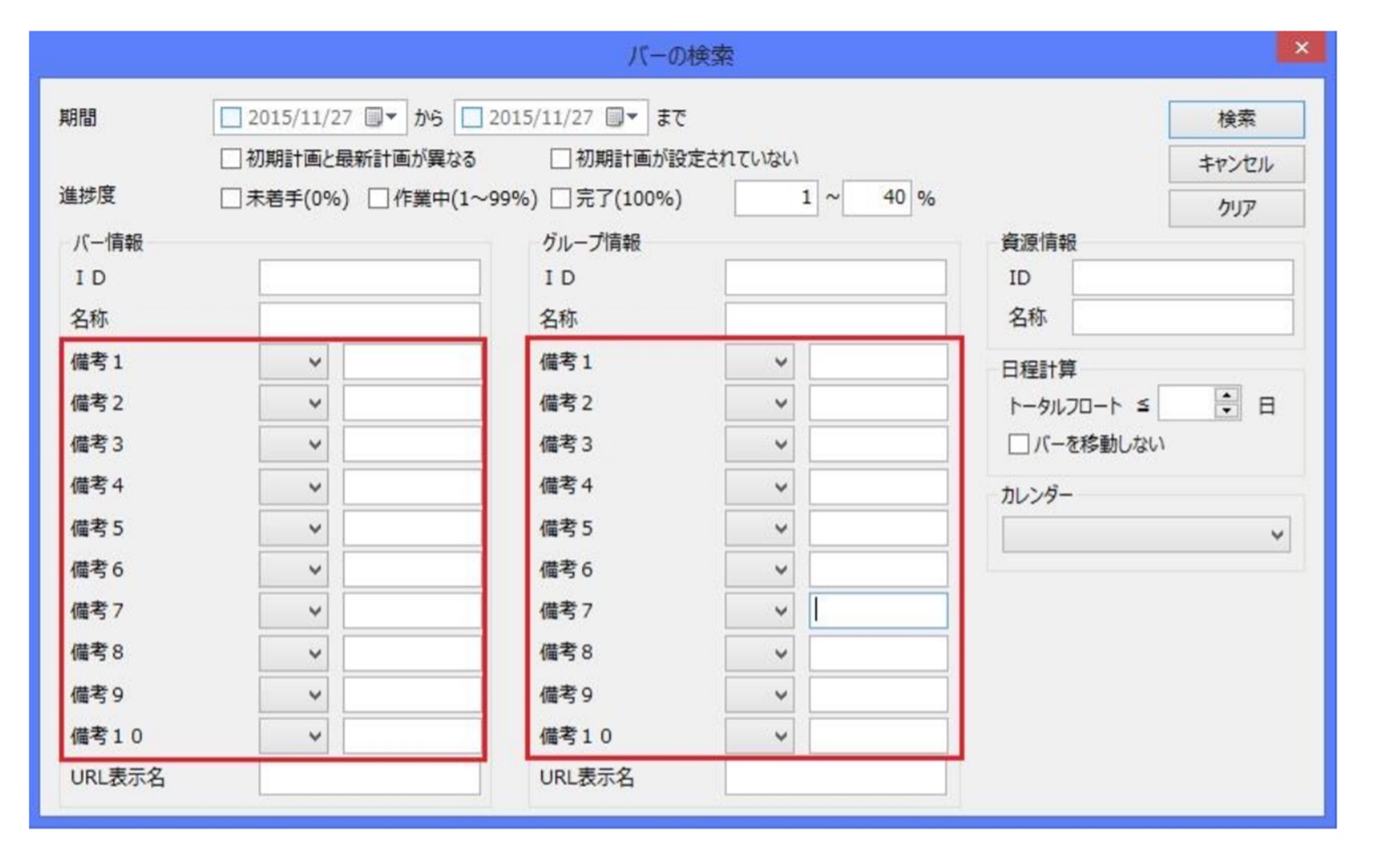The height and width of the screenshot is (868, 1393).
Task: Enable the start date checkbox
Action: tap(232, 118)
